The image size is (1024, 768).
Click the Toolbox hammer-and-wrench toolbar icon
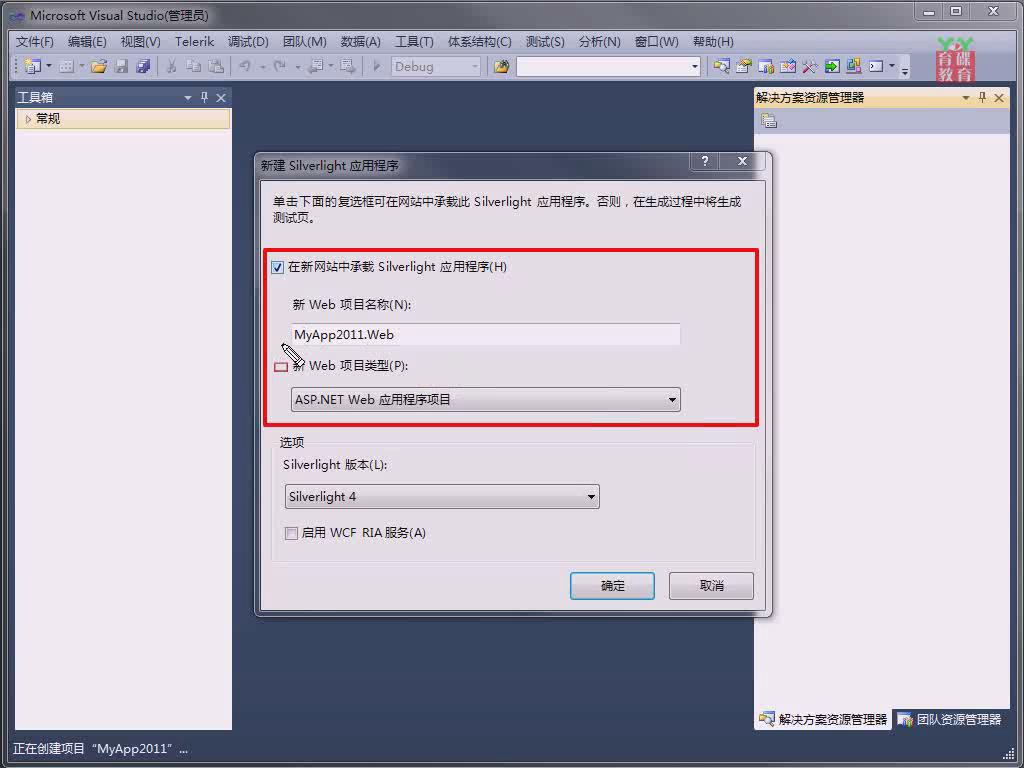coord(810,66)
